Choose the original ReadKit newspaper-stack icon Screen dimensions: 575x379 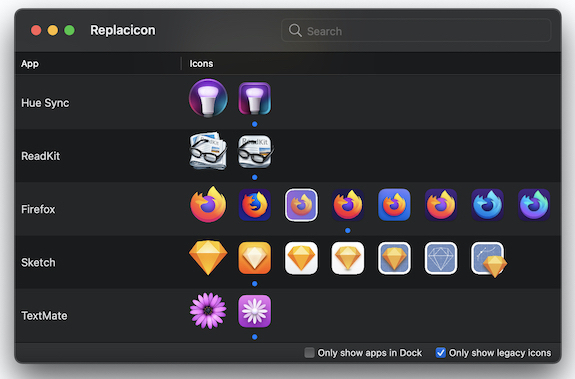click(x=208, y=151)
